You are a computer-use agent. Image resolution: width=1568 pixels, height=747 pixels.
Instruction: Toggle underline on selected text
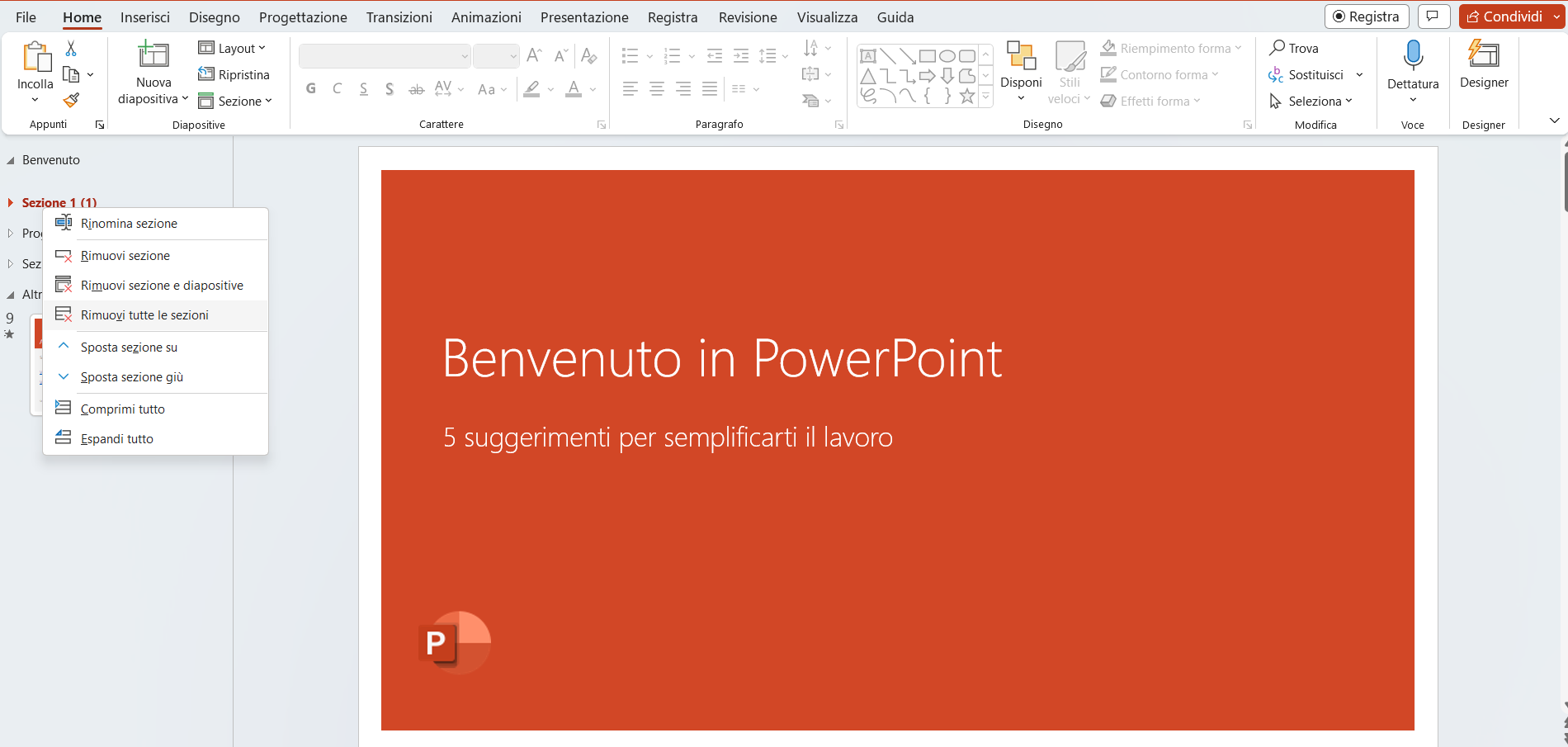pyautogui.click(x=363, y=88)
